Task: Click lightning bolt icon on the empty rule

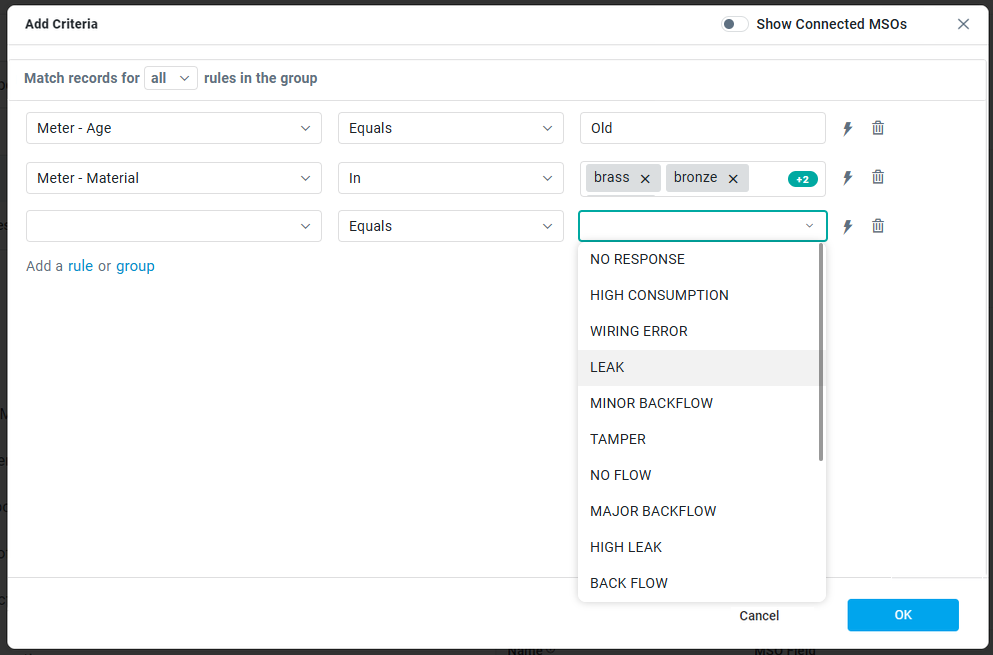Action: 847,226
